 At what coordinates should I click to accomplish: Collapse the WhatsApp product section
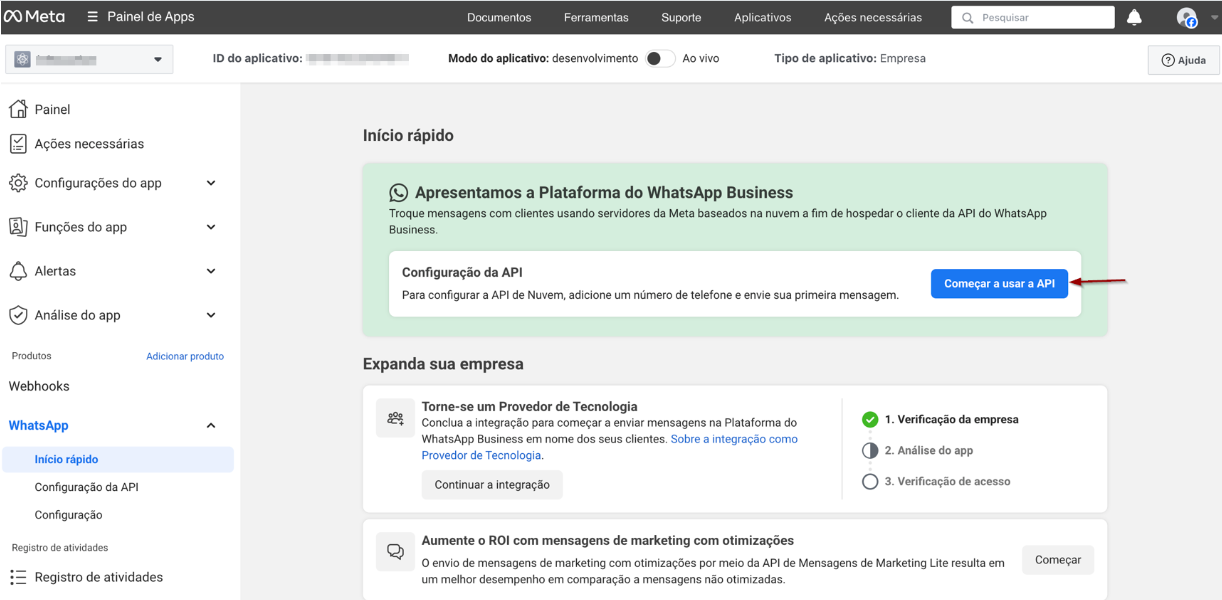tap(211, 426)
